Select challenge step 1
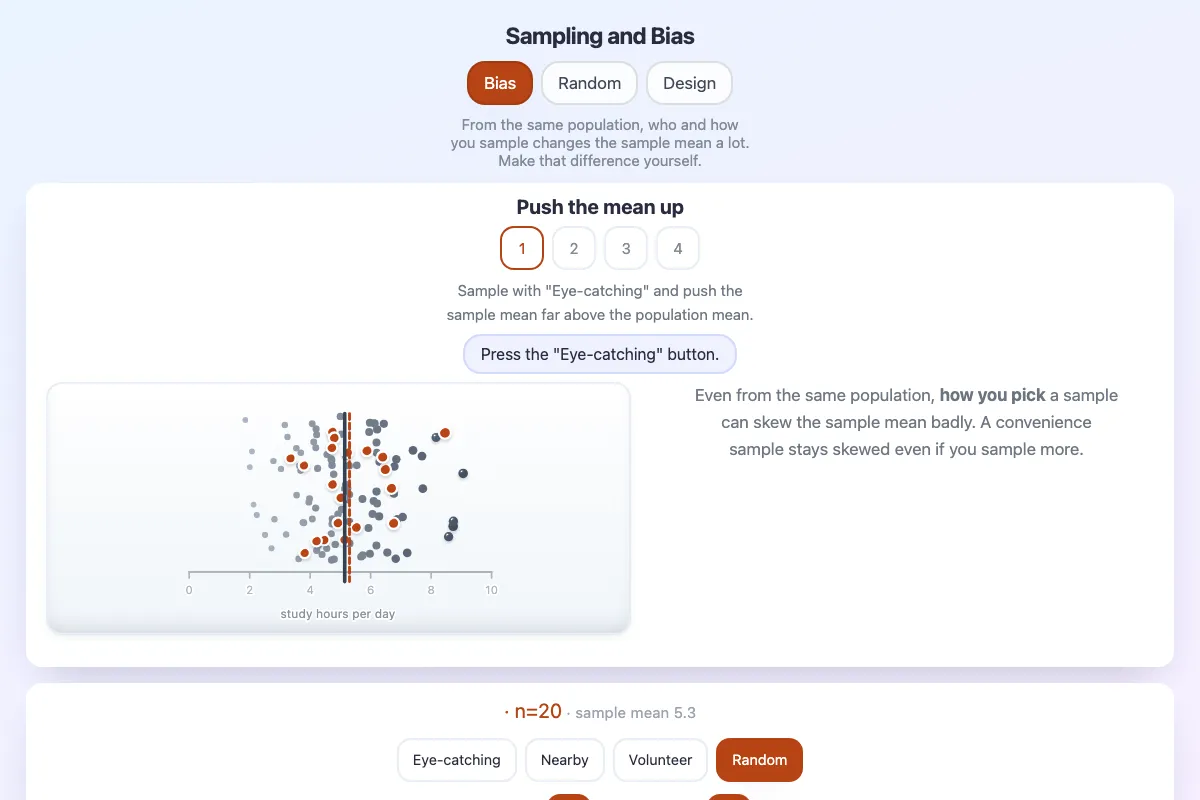This screenshot has width=1200, height=800. 522,248
